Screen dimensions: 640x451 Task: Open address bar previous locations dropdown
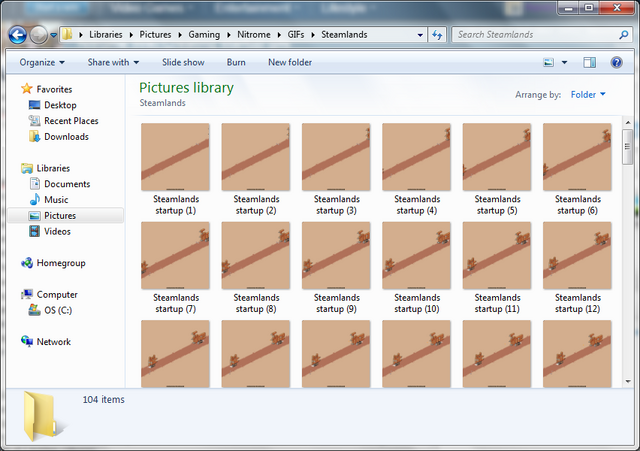pyautogui.click(x=420, y=35)
